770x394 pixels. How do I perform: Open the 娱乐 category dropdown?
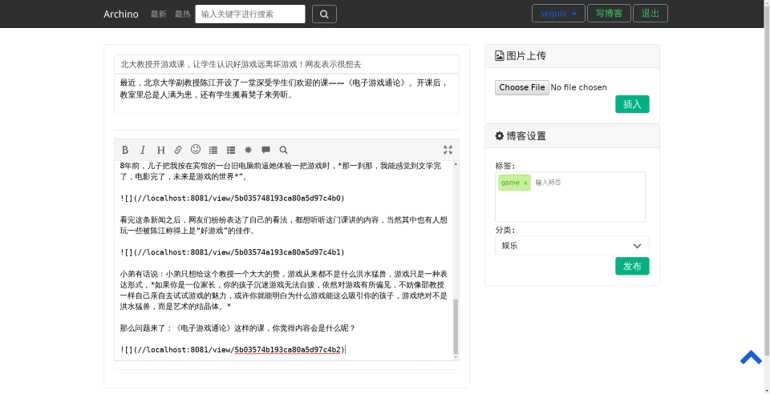(572, 246)
